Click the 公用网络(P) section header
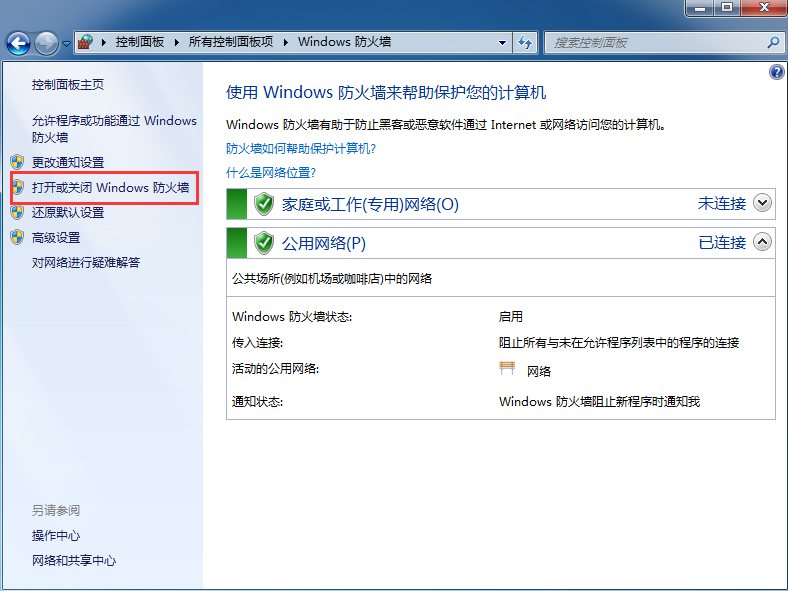Image resolution: width=788 pixels, height=591 pixels. click(501, 243)
